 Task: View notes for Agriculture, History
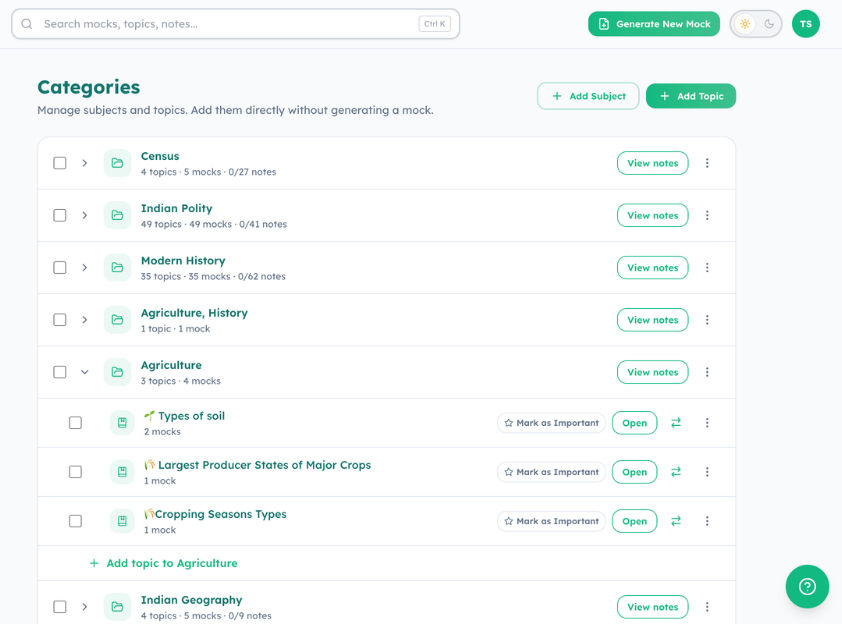pyautogui.click(x=652, y=320)
